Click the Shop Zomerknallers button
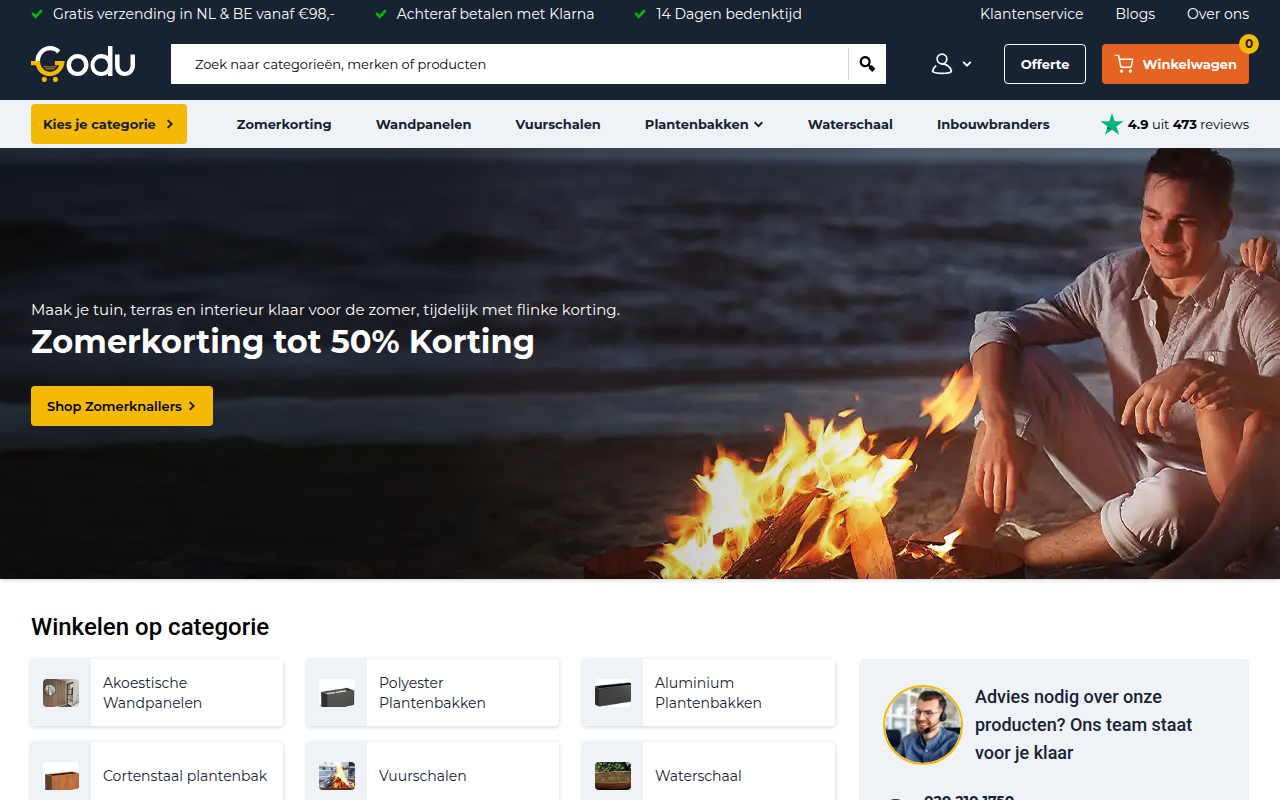 (x=122, y=406)
